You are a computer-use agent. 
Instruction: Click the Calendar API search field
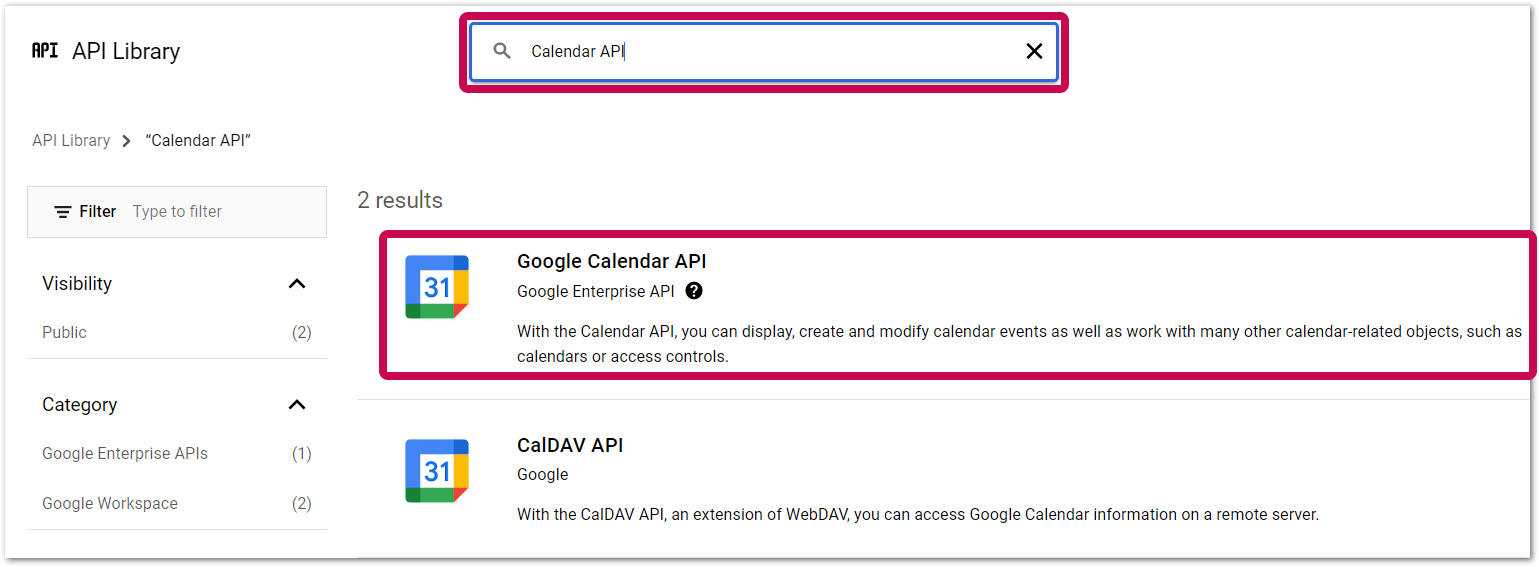760,51
